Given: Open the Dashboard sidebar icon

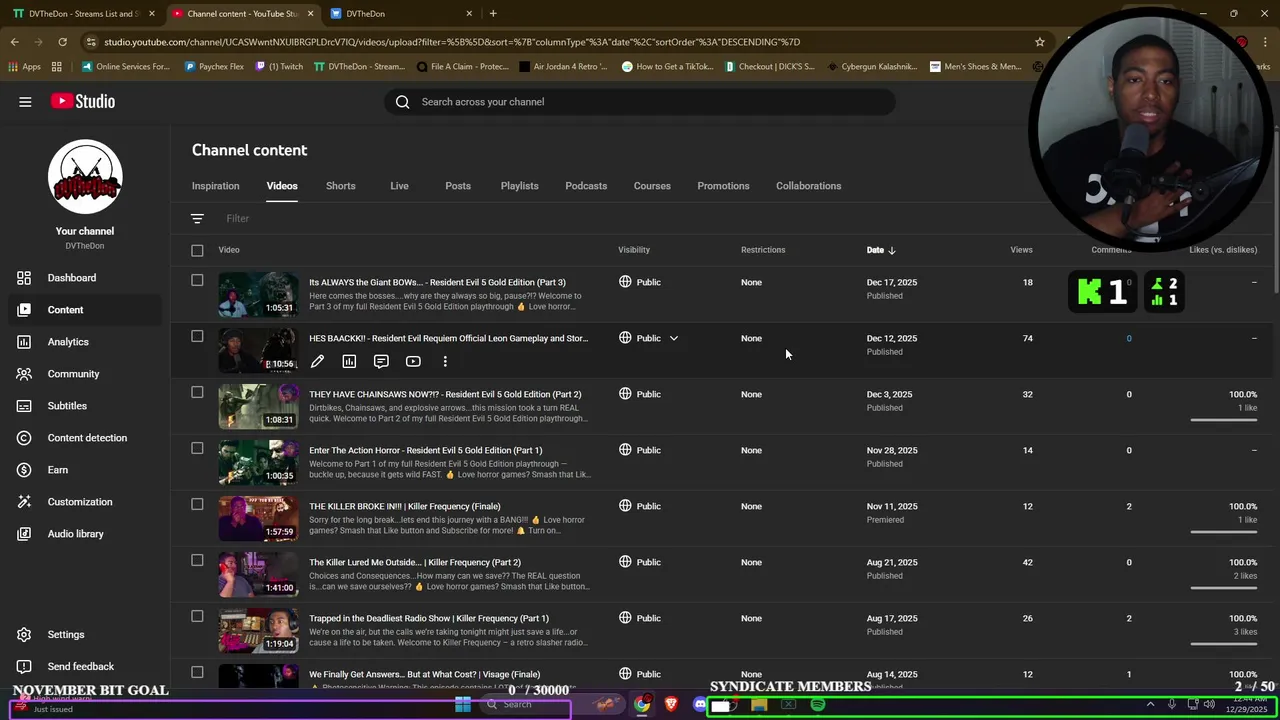Looking at the screenshot, I should pos(24,278).
